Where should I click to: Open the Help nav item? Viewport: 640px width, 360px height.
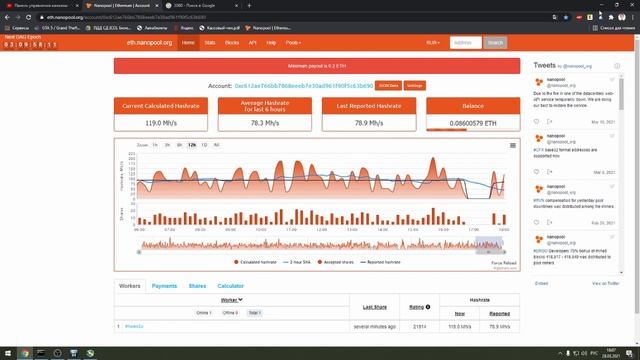[x=271, y=42]
